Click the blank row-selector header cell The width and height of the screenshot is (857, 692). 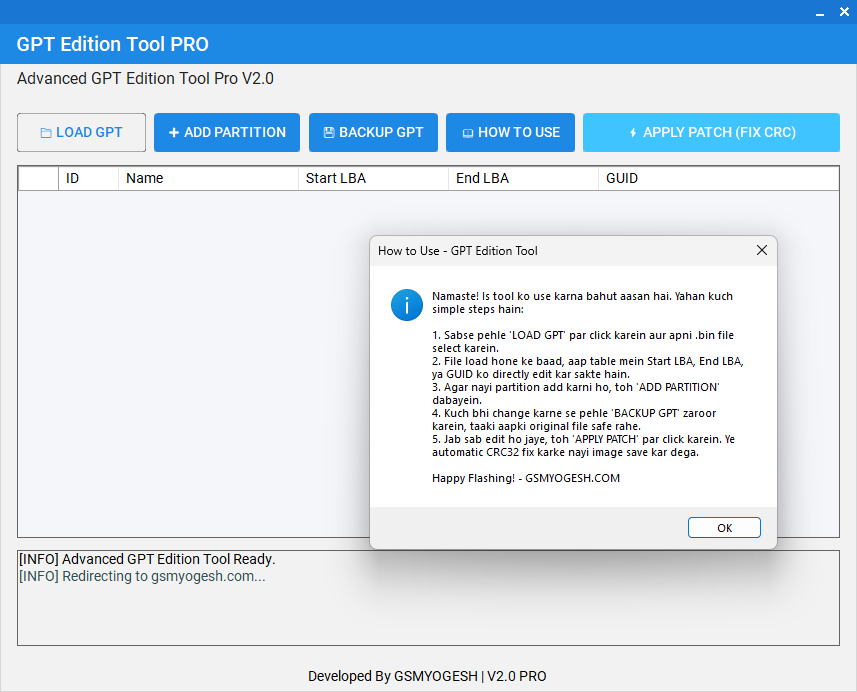coord(38,178)
